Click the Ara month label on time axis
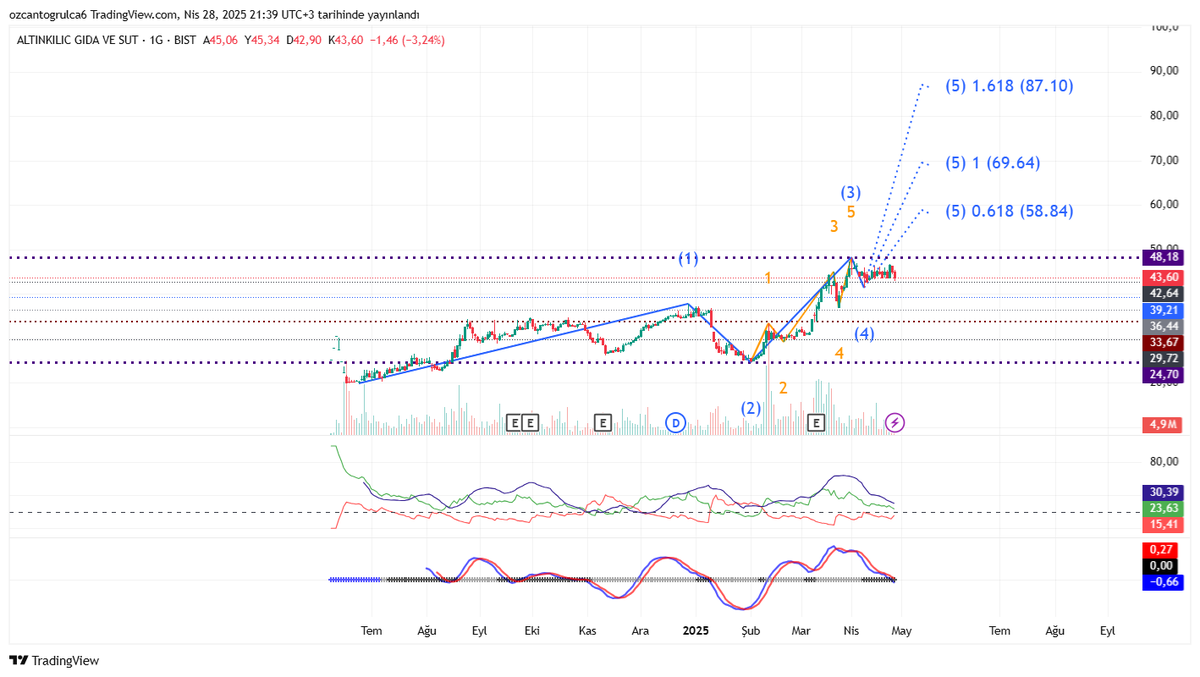Image resolution: width=1200 pixels, height=677 pixels. tap(641, 632)
